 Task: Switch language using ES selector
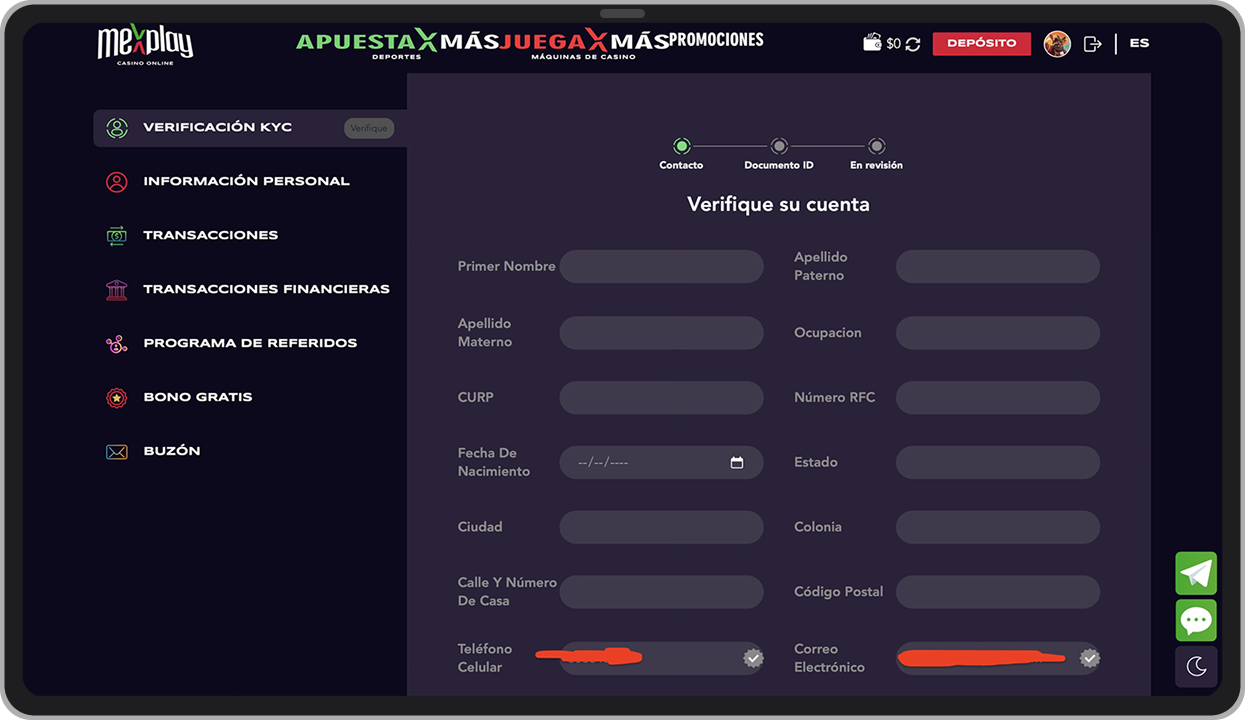click(1139, 43)
